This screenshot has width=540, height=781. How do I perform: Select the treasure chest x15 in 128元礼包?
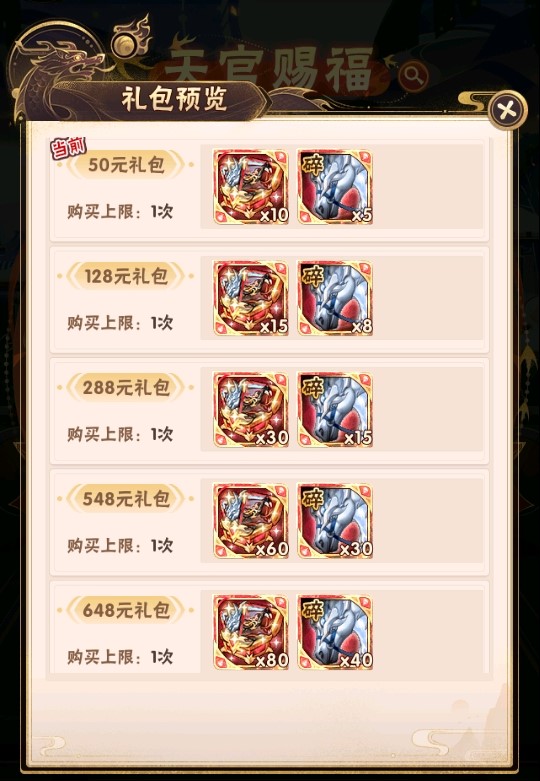251,298
